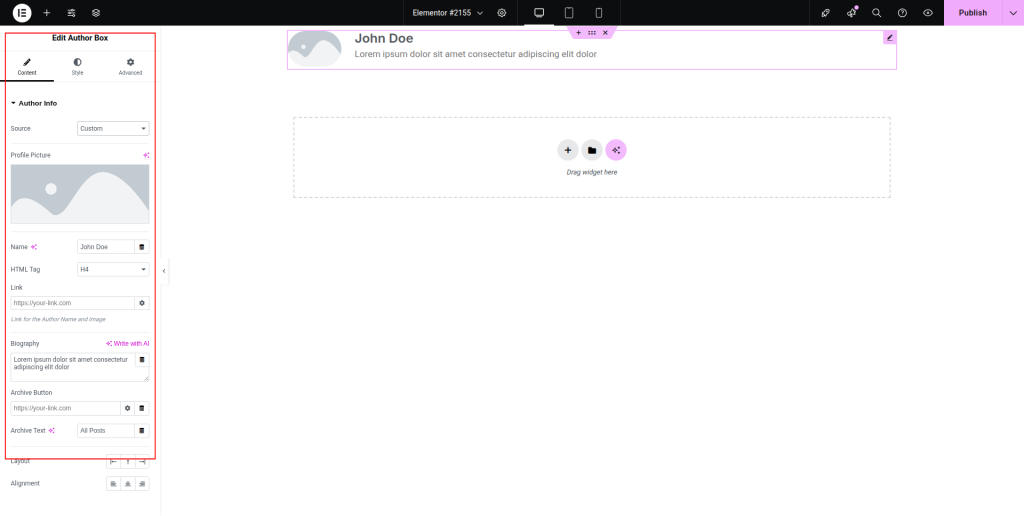The width and height of the screenshot is (1024, 516).
Task: Add new container with plus button
Action: coord(568,150)
